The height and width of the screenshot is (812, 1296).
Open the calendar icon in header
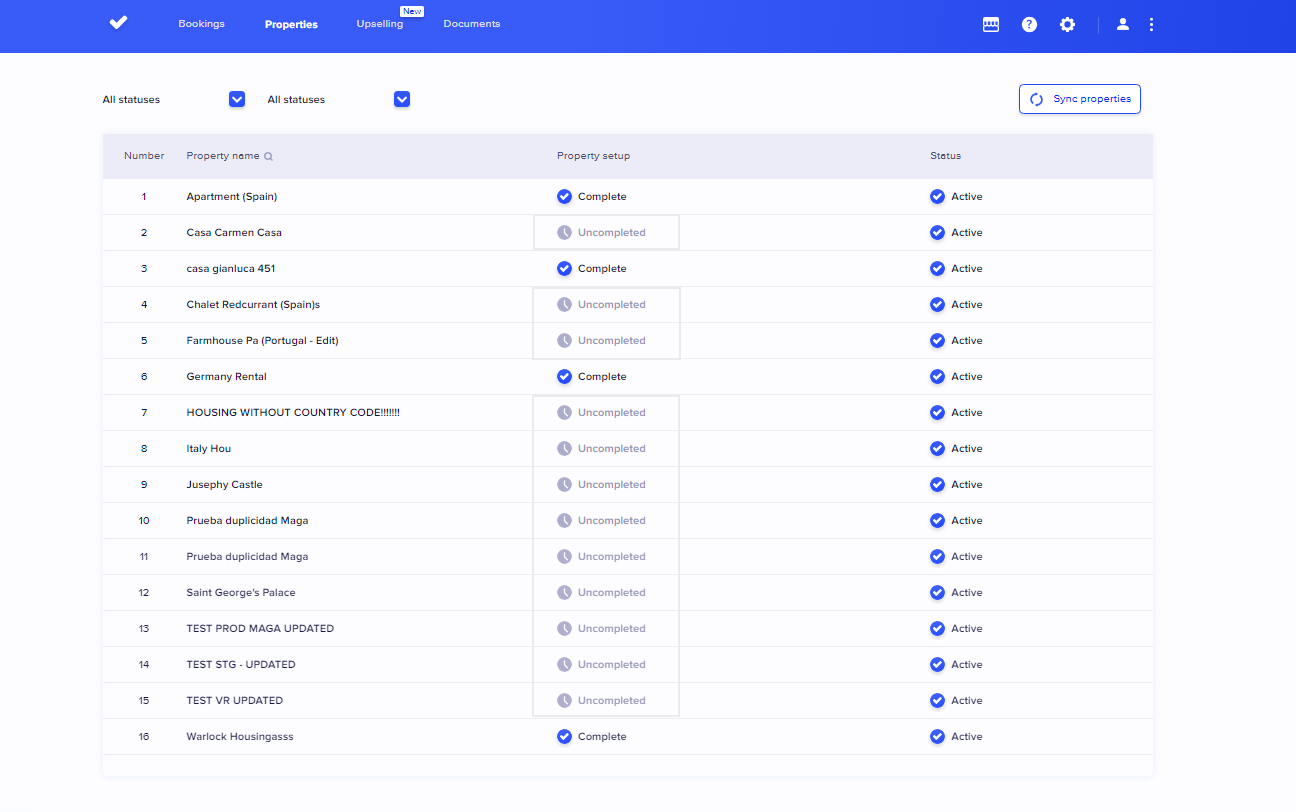tap(991, 24)
